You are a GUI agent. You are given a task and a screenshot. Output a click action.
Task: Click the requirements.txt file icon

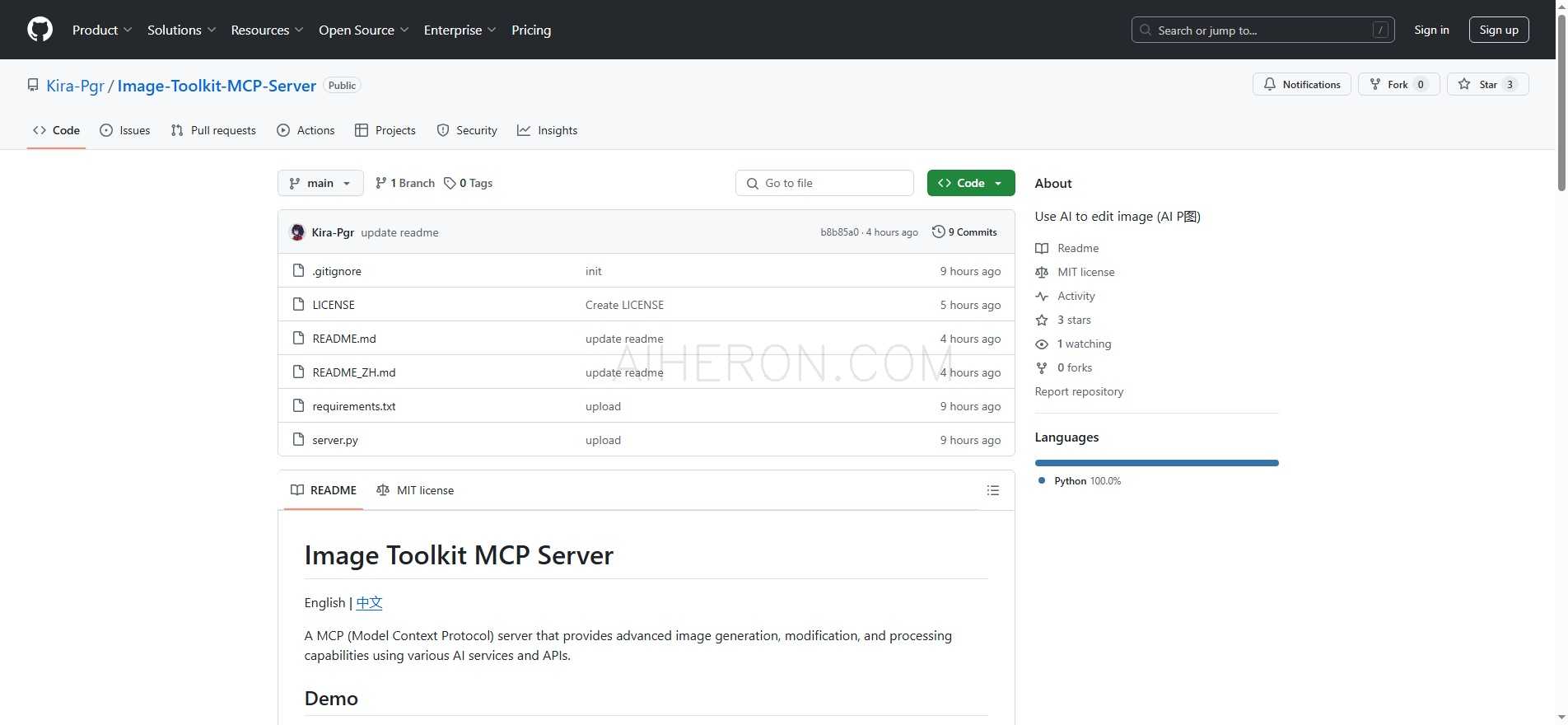tap(299, 406)
